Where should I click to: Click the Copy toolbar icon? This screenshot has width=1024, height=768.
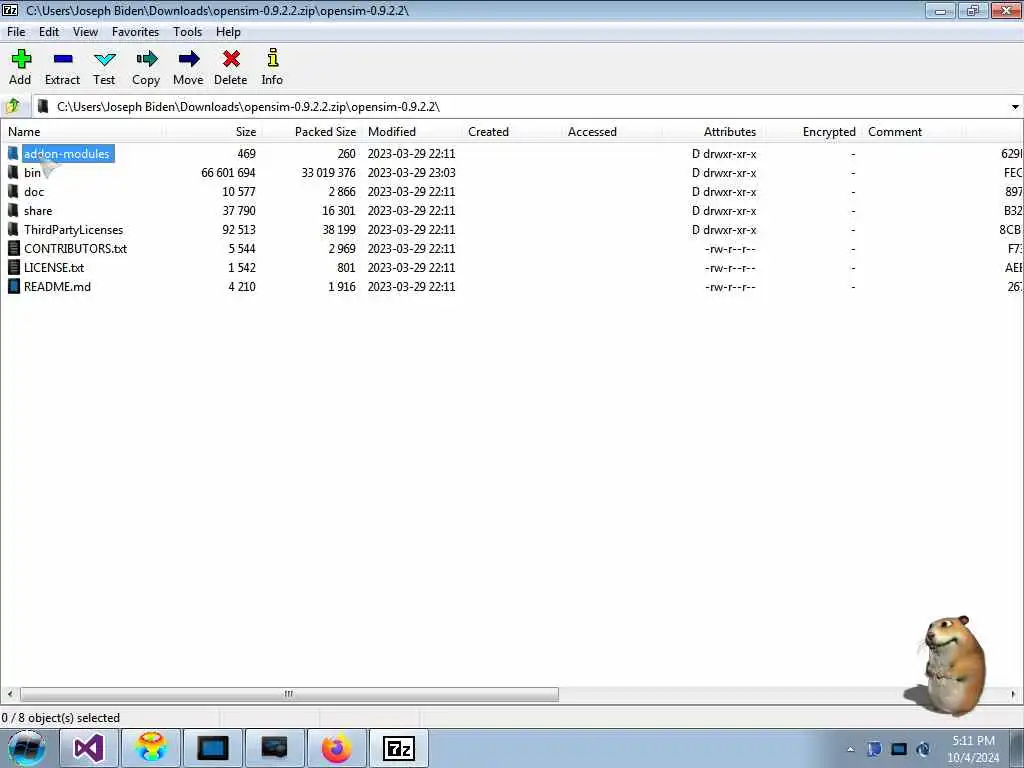pyautogui.click(x=146, y=67)
